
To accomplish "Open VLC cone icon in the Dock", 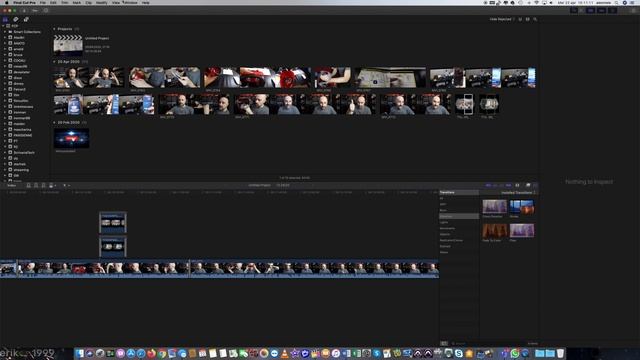I will click(x=284, y=353).
